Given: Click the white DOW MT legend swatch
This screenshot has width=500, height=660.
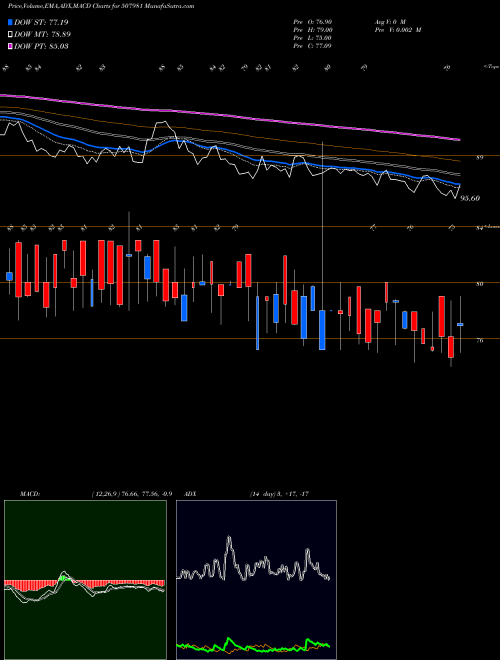Looking at the screenshot, I should point(10,34).
